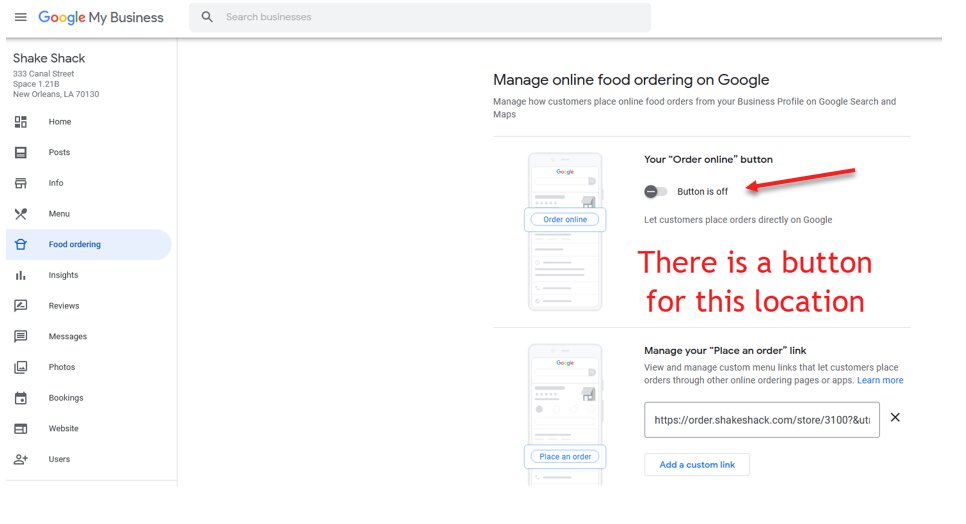Click the Website icon in sidebar

[21, 429]
